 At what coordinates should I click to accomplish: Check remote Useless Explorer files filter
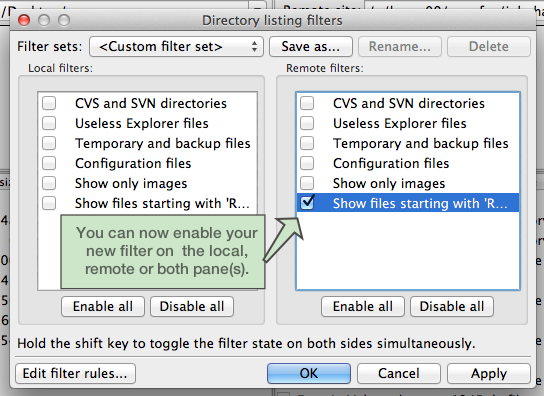307,123
